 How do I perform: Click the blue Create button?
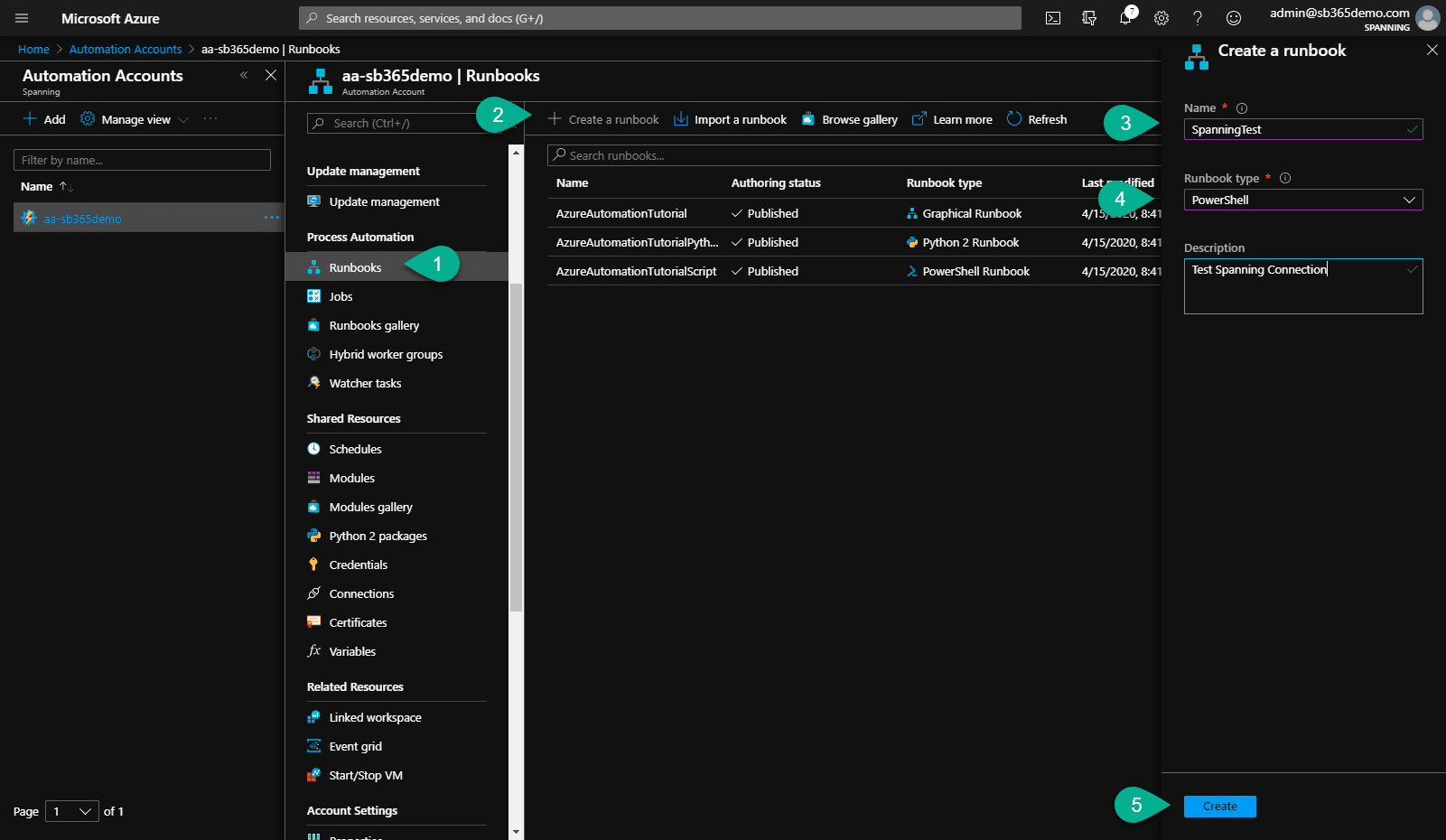coord(1220,807)
